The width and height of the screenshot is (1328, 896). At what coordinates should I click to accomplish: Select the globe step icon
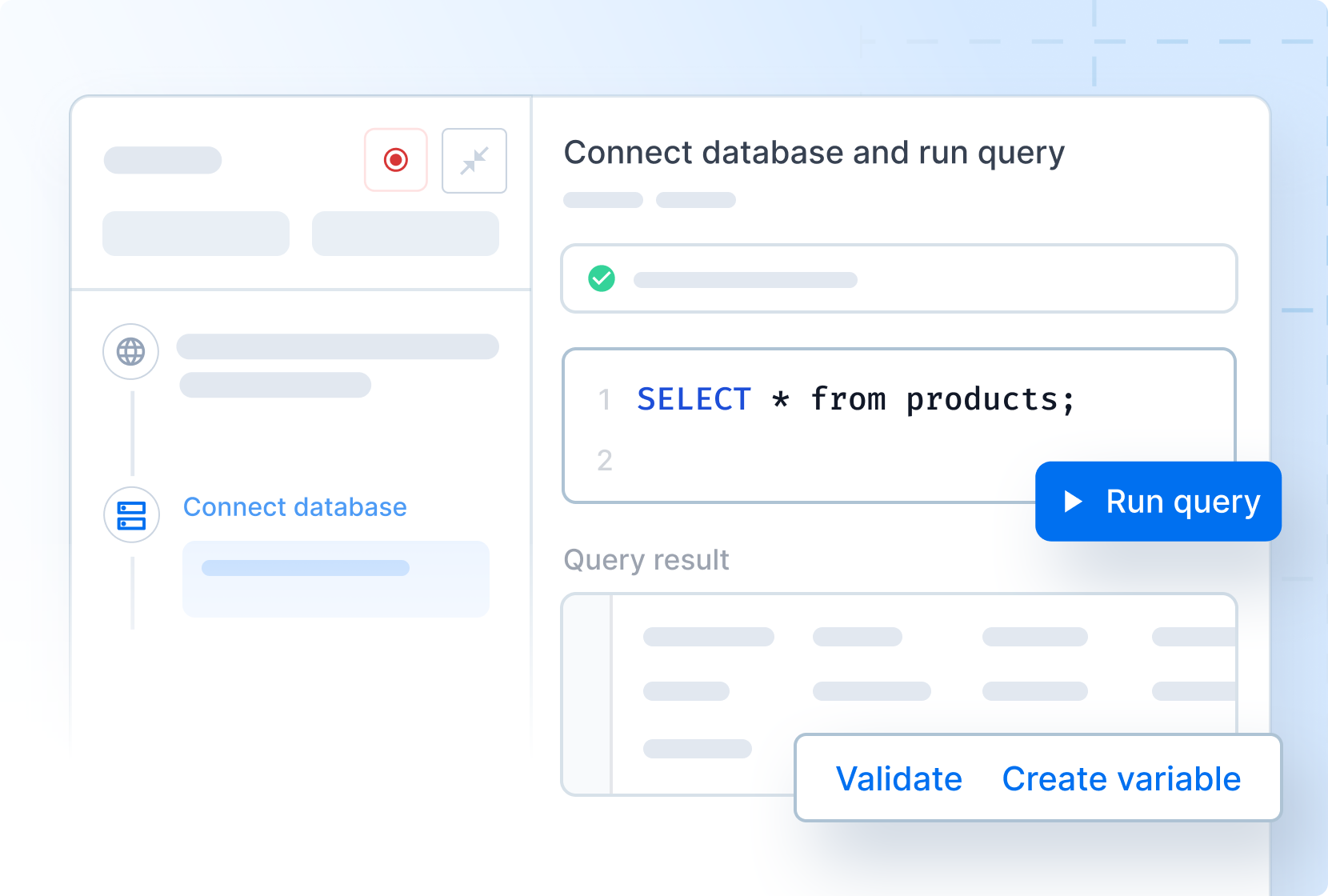pyautogui.click(x=131, y=351)
